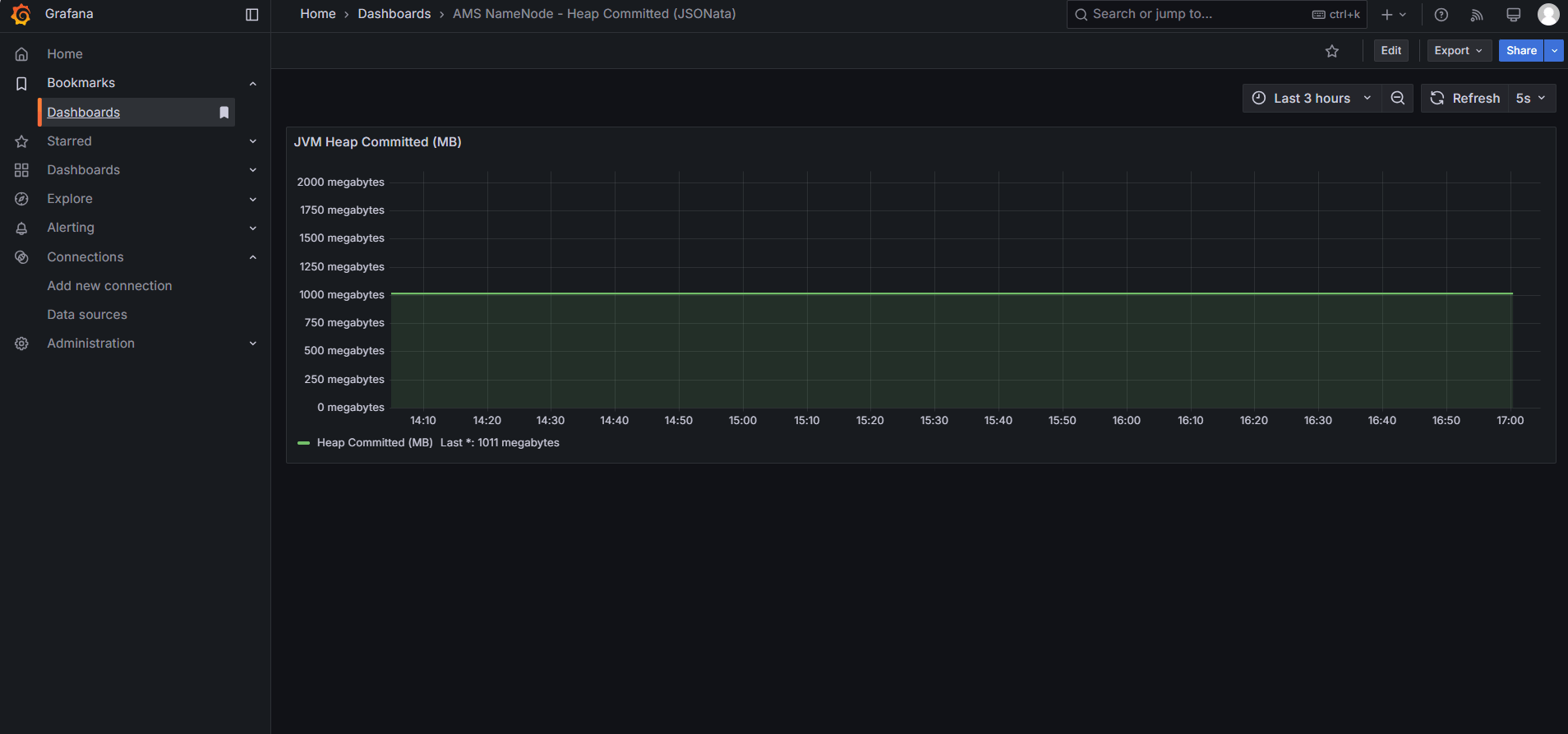The image size is (1568, 734).
Task: Open Data sources page
Action: coord(87,315)
